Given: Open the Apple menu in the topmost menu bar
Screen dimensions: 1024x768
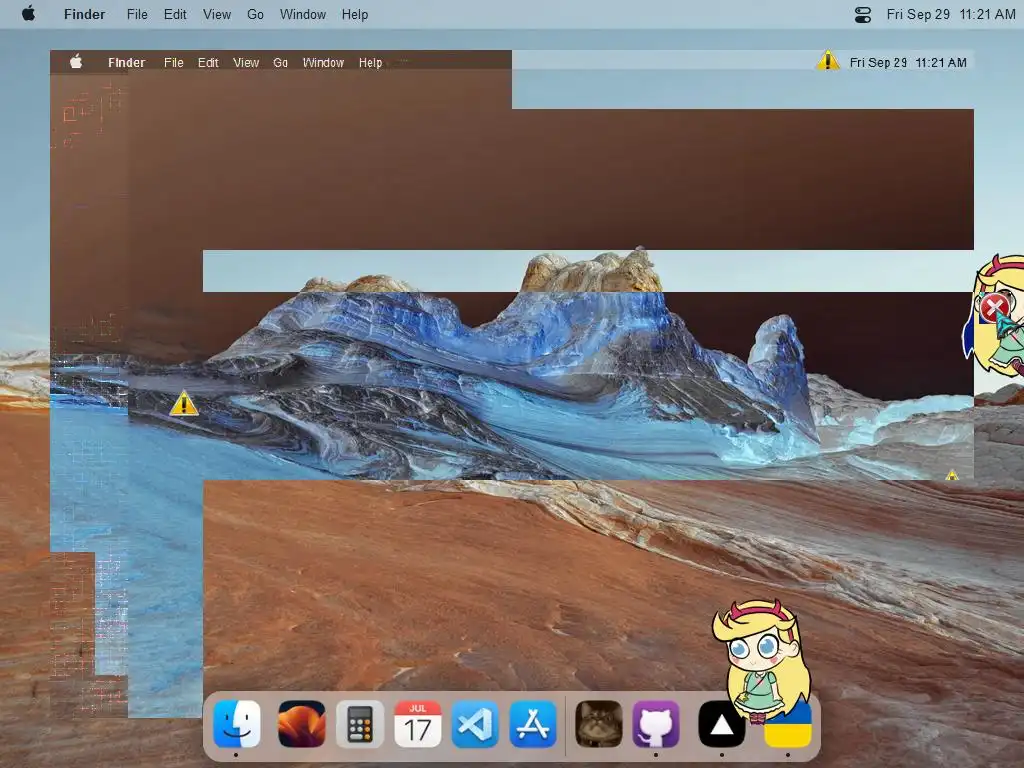Looking at the screenshot, I should tap(28, 14).
